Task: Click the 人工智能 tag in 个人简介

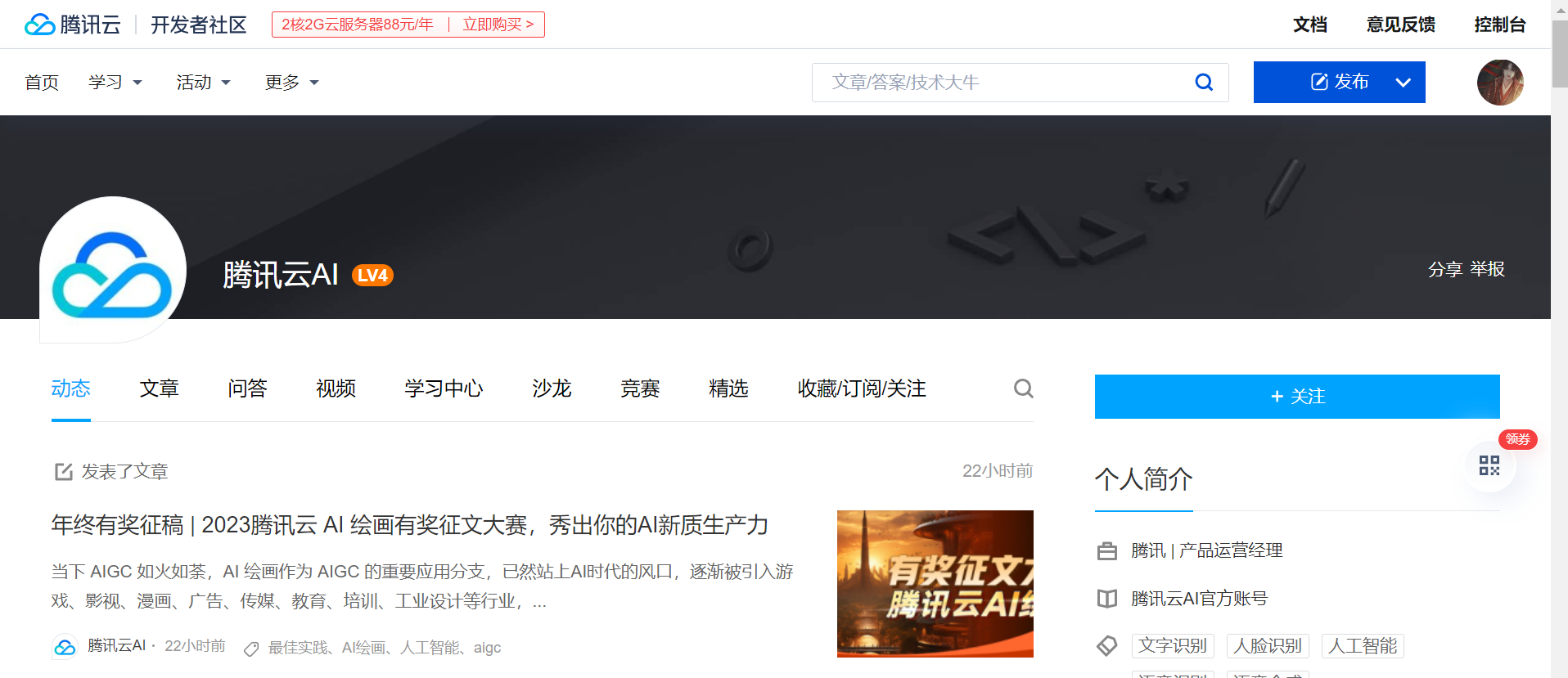Action: (x=1363, y=646)
